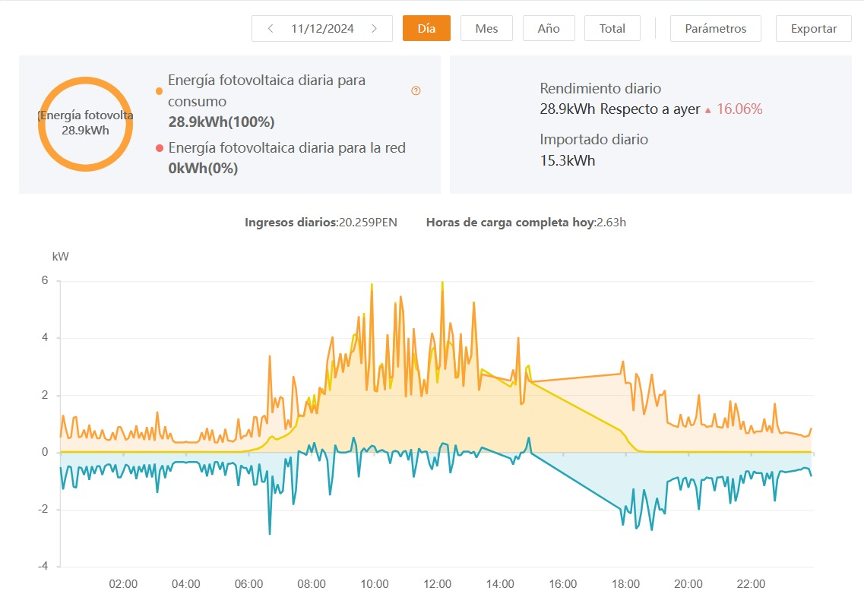Switch to the Total tab
The height and width of the screenshot is (594, 864).
click(612, 29)
